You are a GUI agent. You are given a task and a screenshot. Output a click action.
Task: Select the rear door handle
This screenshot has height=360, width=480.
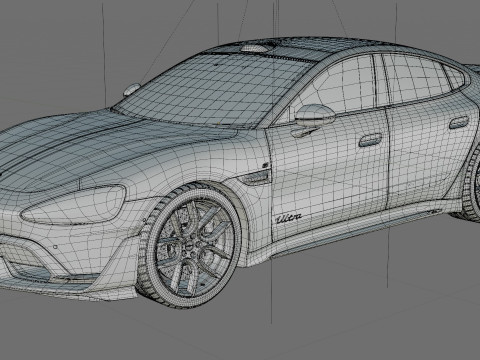point(459,123)
